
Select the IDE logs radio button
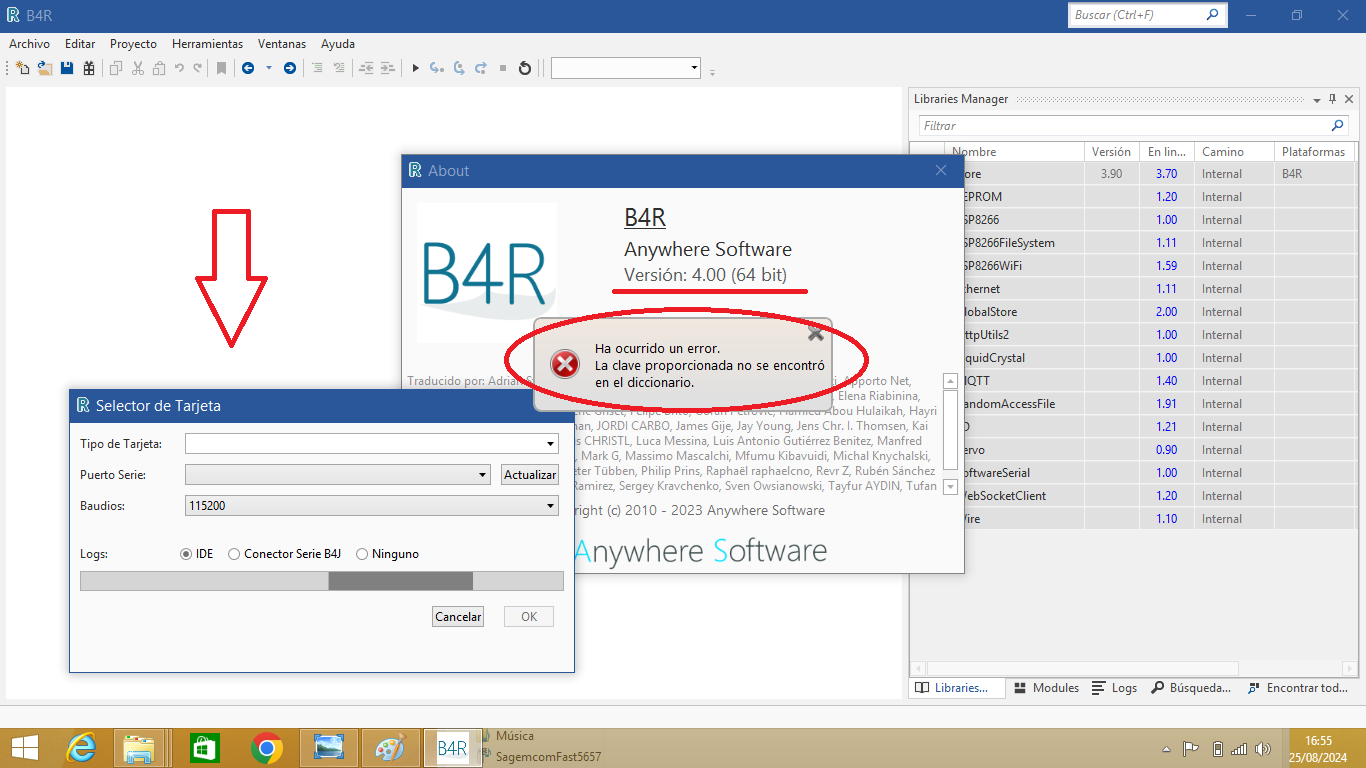[186, 554]
